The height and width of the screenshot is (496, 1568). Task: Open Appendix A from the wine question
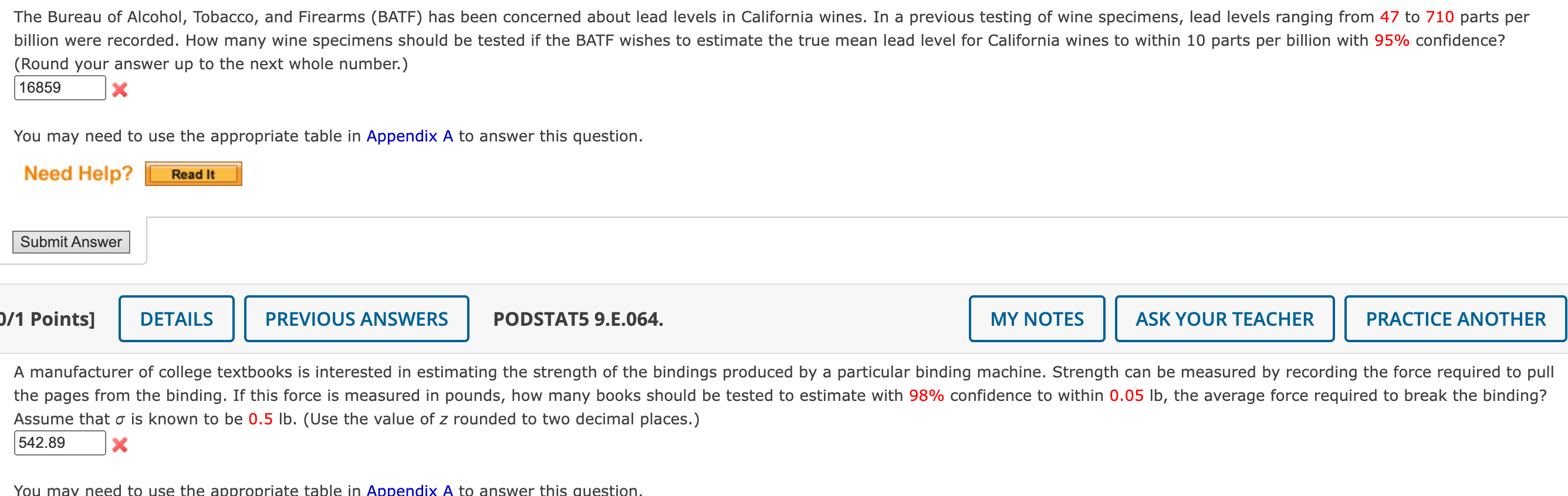point(409,136)
